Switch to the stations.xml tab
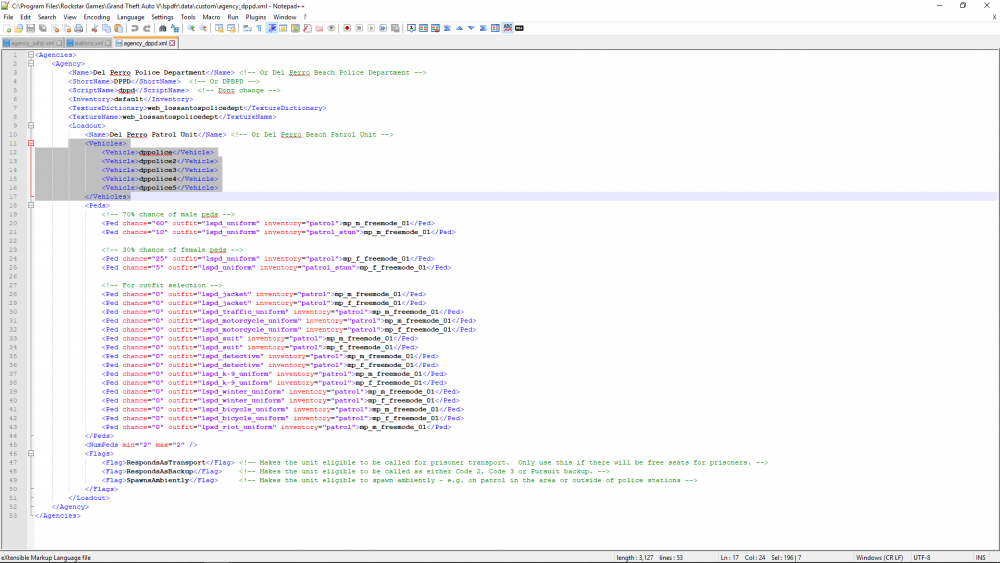 91,44
